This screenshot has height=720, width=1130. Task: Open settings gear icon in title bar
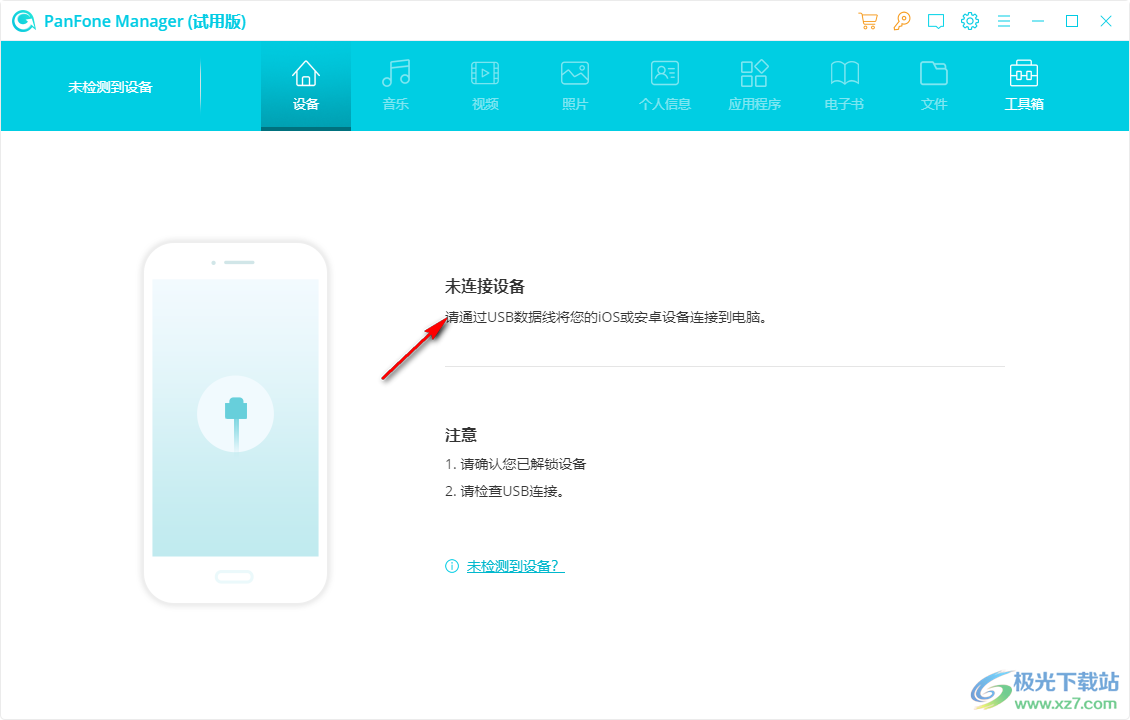click(x=970, y=21)
